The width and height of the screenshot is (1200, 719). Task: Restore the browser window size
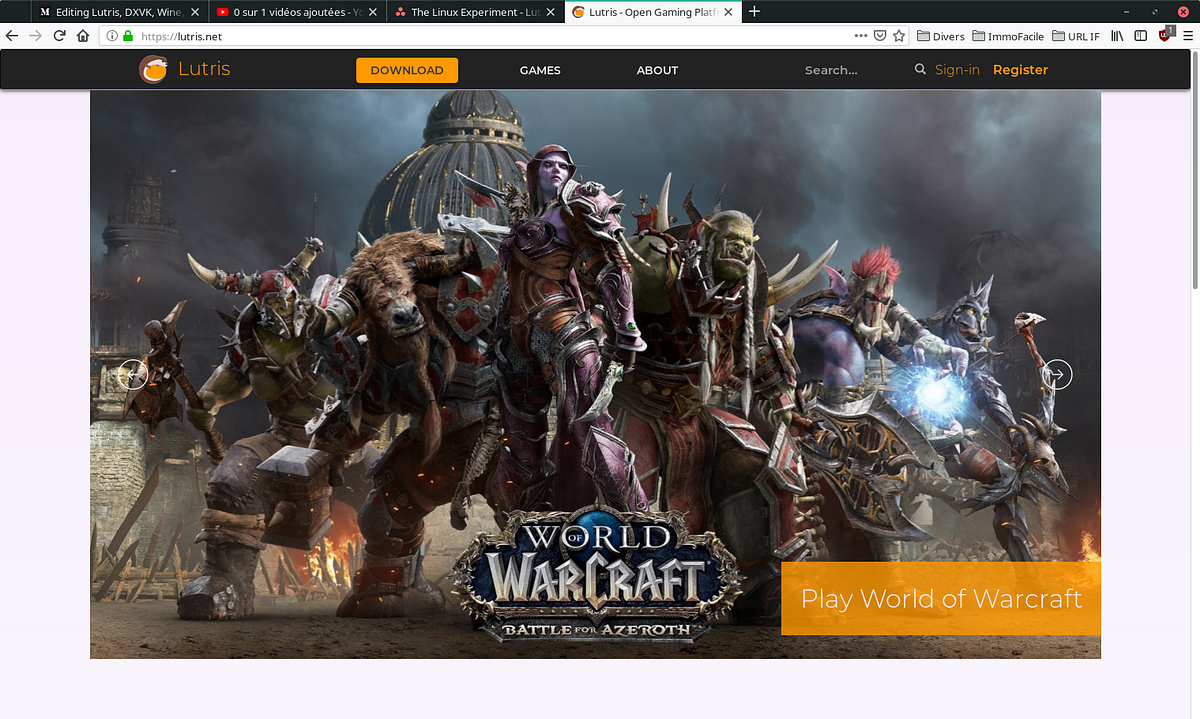pos(1155,12)
